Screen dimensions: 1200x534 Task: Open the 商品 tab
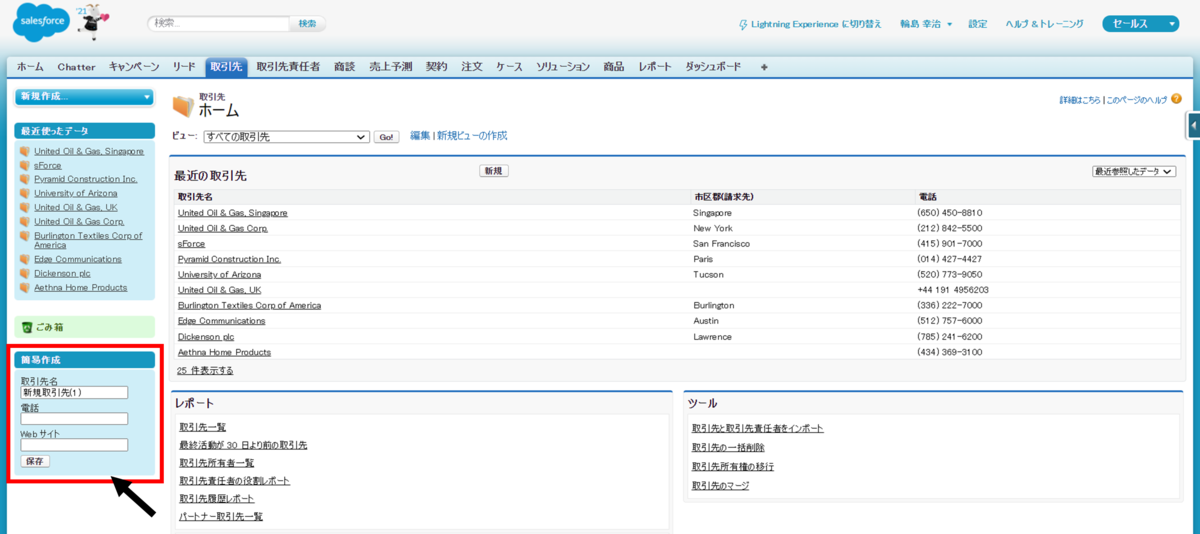pyautogui.click(x=614, y=67)
